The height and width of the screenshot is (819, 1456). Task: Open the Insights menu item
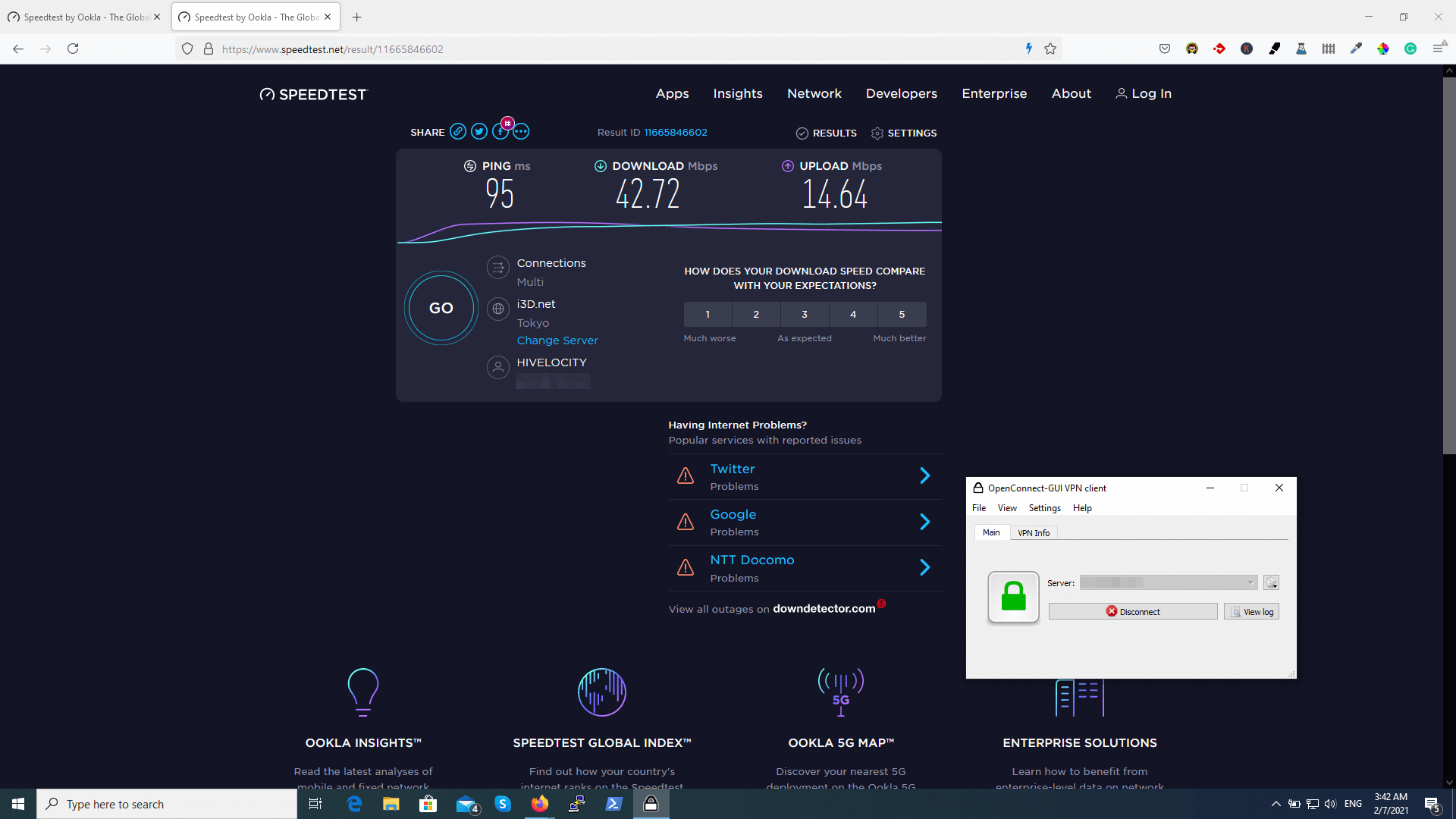pyautogui.click(x=737, y=93)
